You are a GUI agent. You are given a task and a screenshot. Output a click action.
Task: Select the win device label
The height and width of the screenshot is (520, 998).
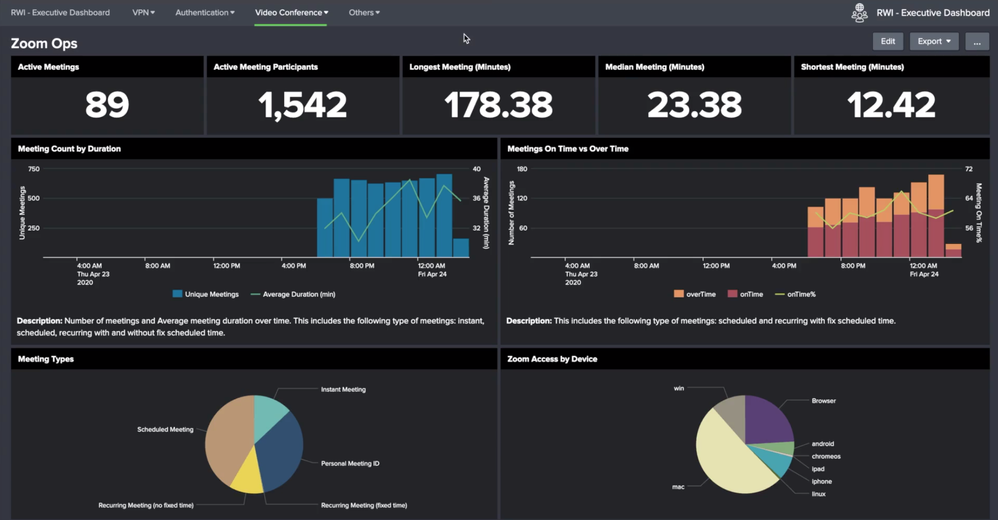[x=679, y=388]
